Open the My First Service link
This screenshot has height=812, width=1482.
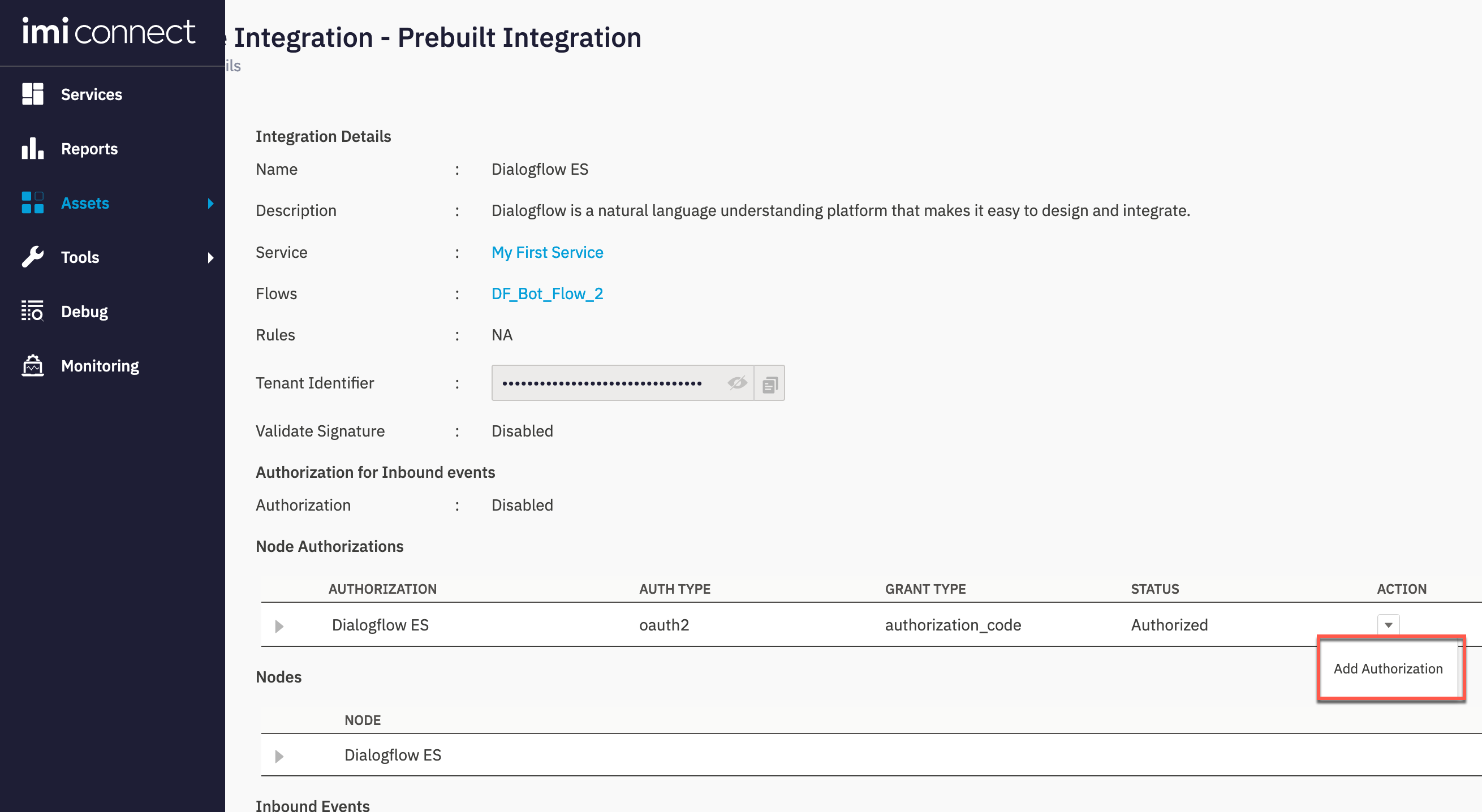coord(547,252)
